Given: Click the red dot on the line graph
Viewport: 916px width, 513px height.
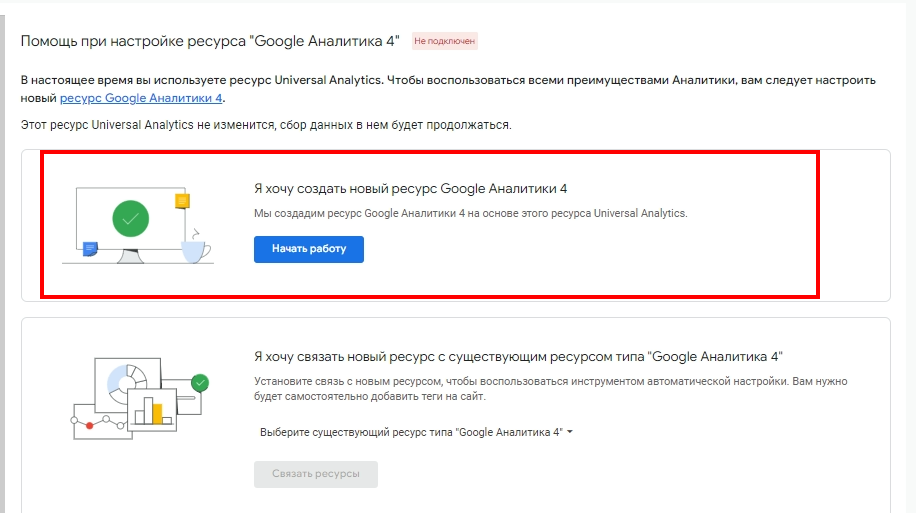Looking at the screenshot, I should [x=90, y=425].
